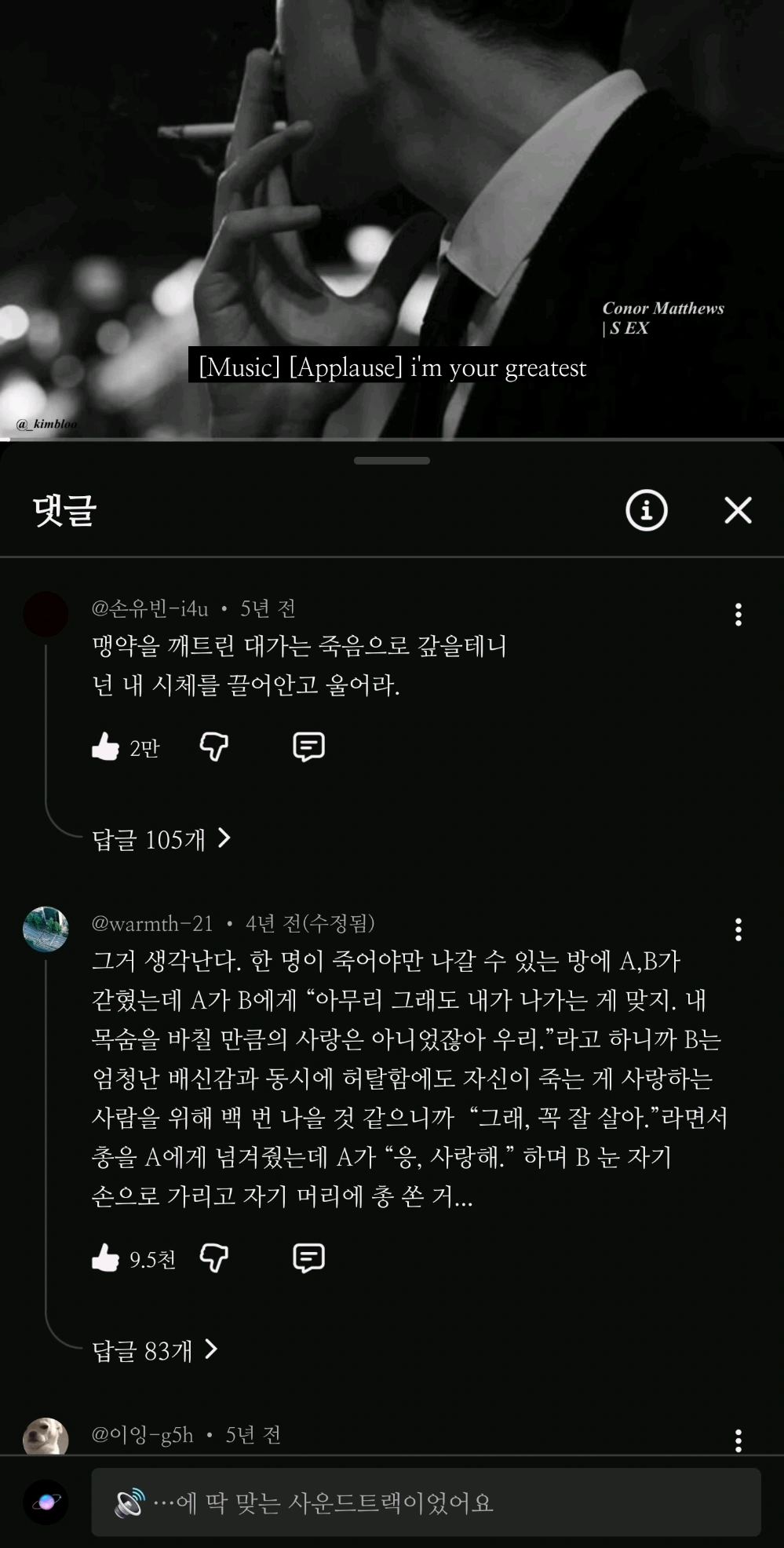Open @이잉-g5h's username link

142,1435
